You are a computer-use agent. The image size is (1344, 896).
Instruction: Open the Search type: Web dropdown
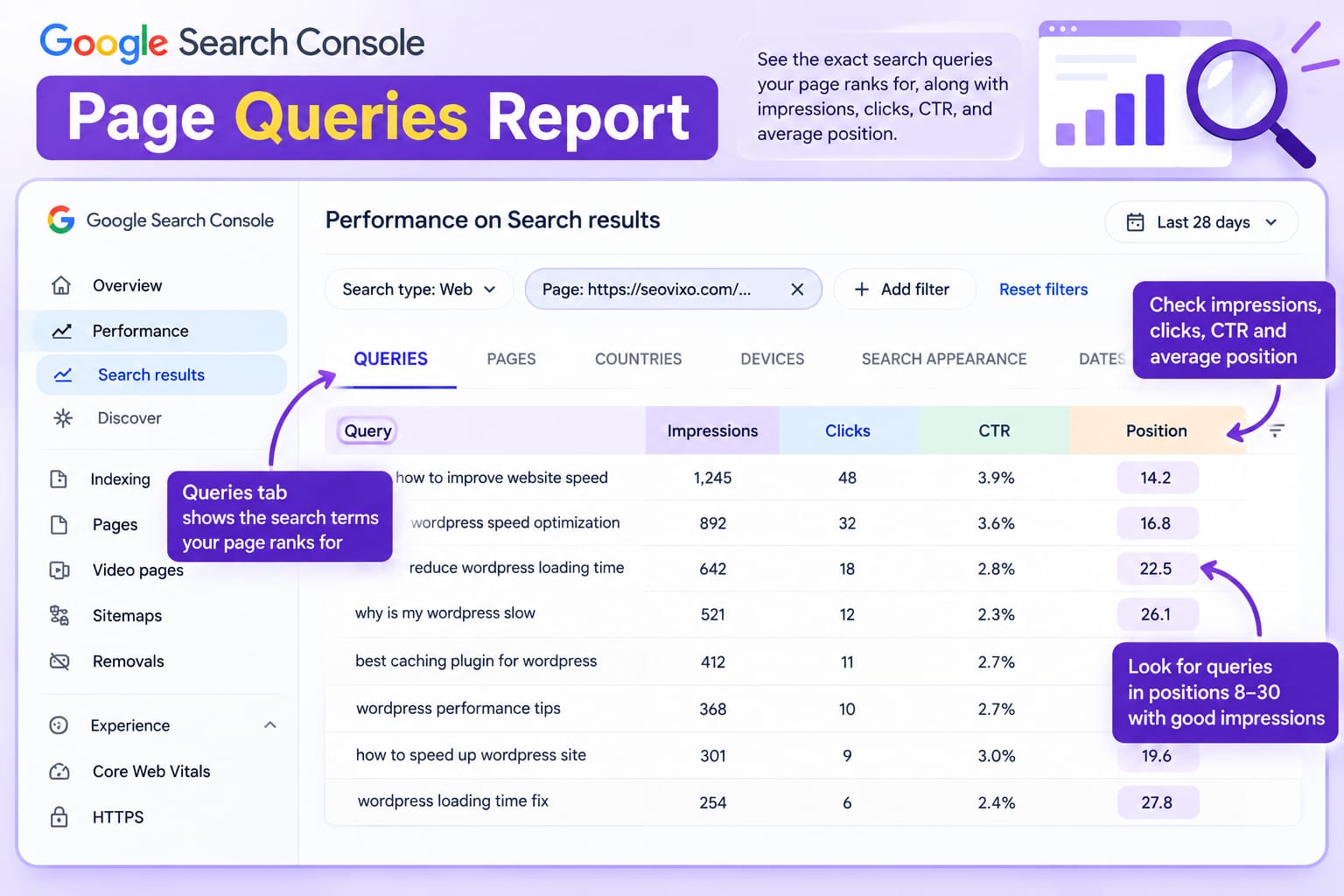419,290
